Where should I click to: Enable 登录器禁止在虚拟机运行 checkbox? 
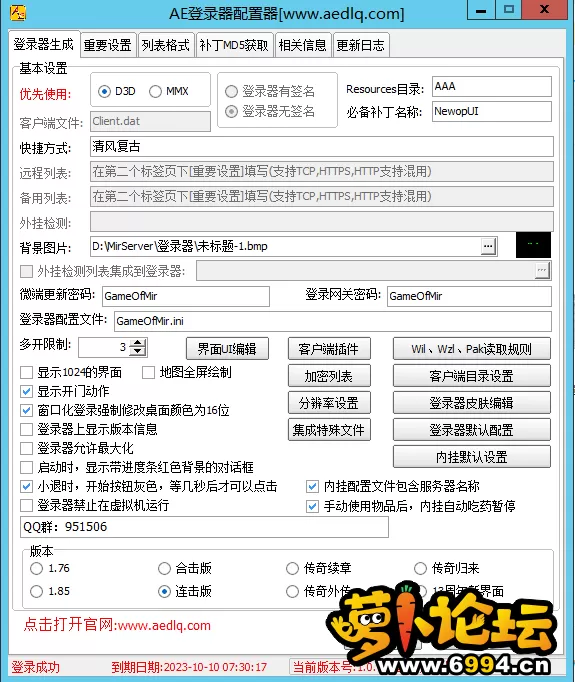click(27, 505)
